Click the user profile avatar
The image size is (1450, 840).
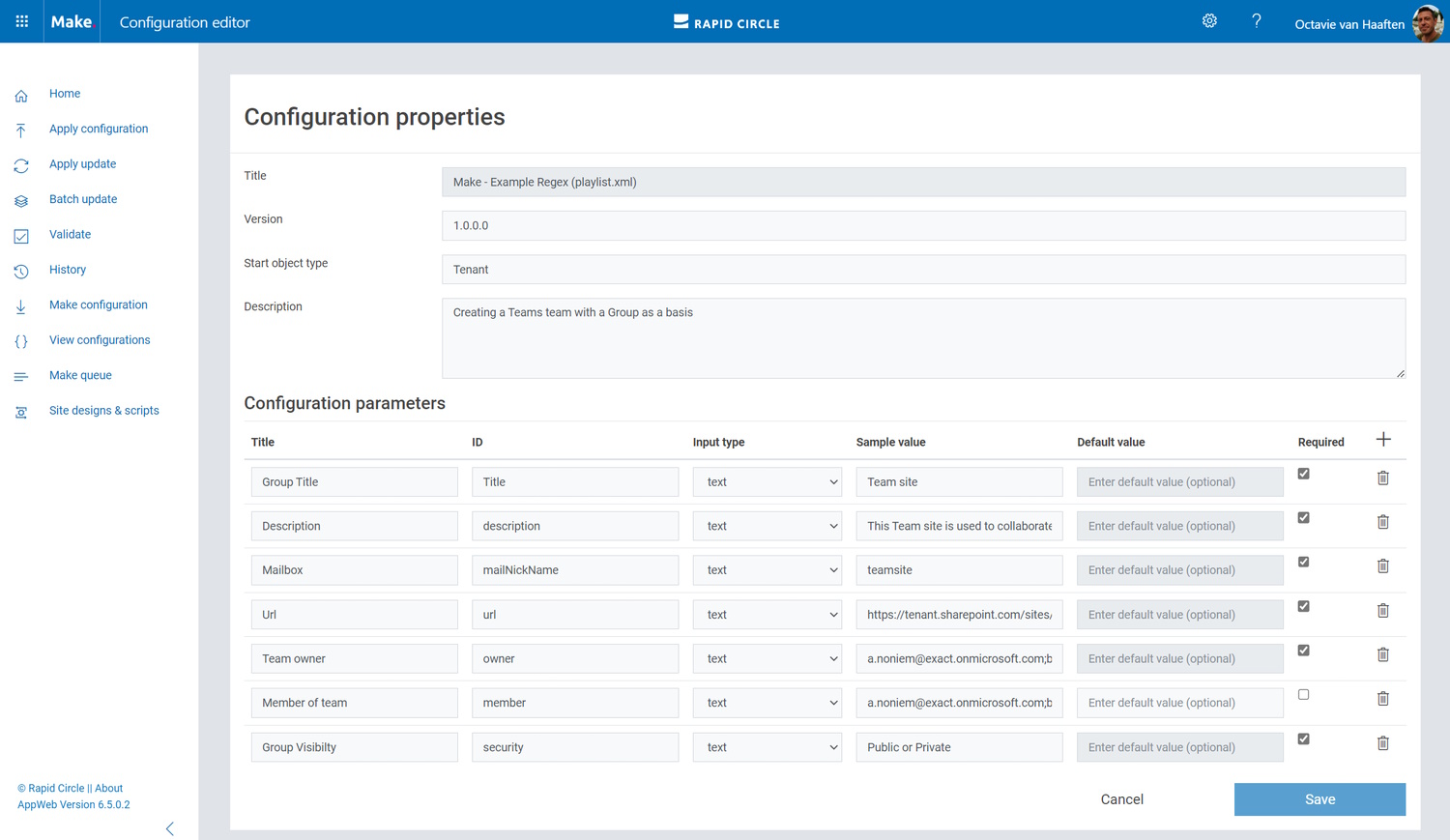tap(1427, 23)
